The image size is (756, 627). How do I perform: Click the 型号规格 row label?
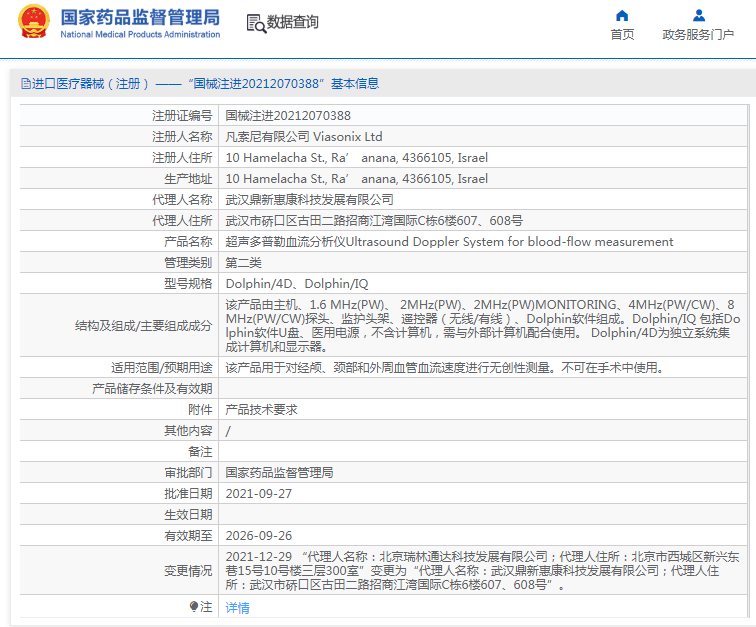pos(188,284)
